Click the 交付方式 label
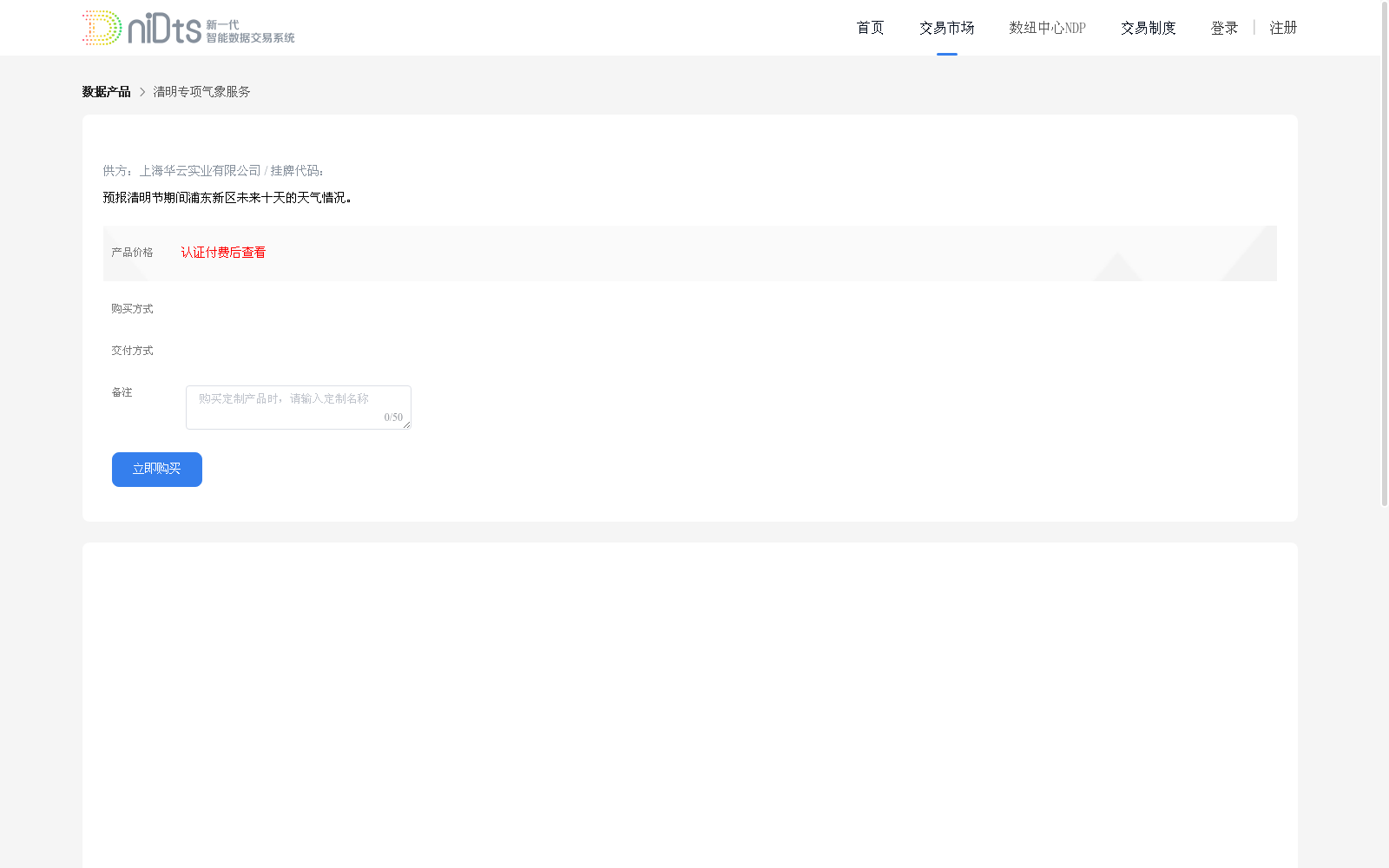 pos(132,351)
